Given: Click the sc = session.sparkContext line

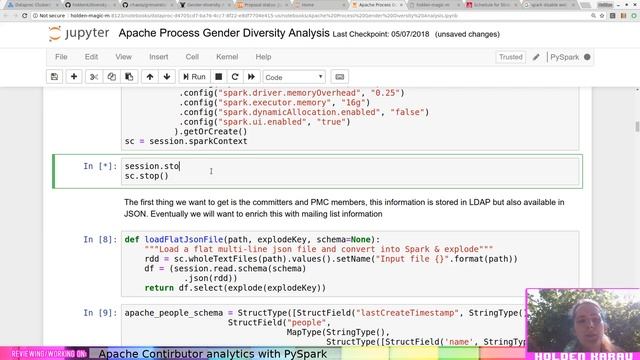Looking at the screenshot, I should (186, 141).
